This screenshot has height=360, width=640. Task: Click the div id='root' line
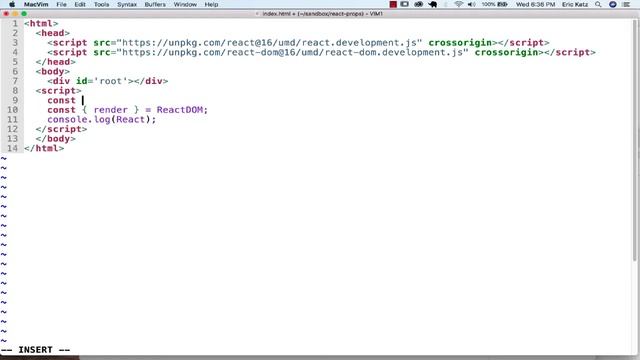108,81
